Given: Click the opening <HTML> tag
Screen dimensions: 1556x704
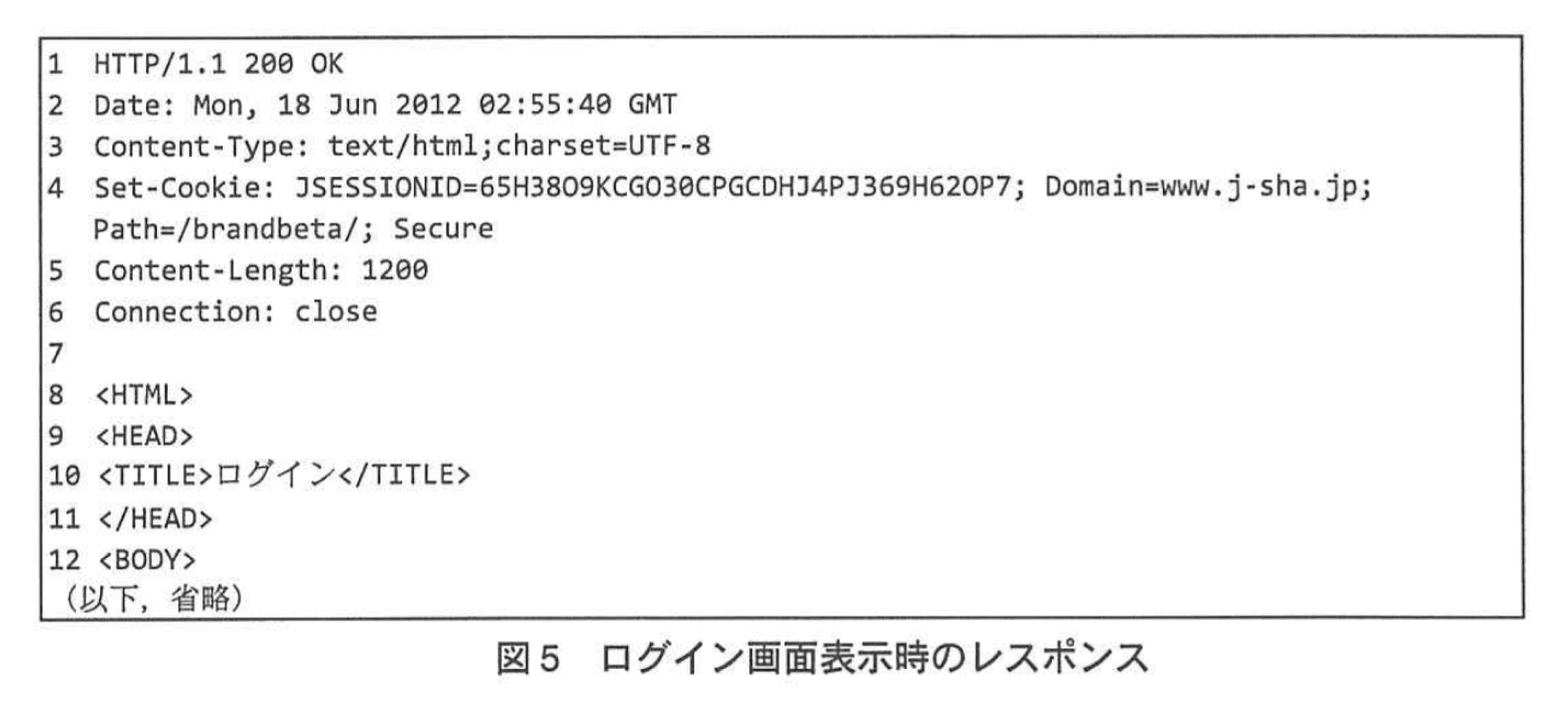Looking at the screenshot, I should [143, 394].
